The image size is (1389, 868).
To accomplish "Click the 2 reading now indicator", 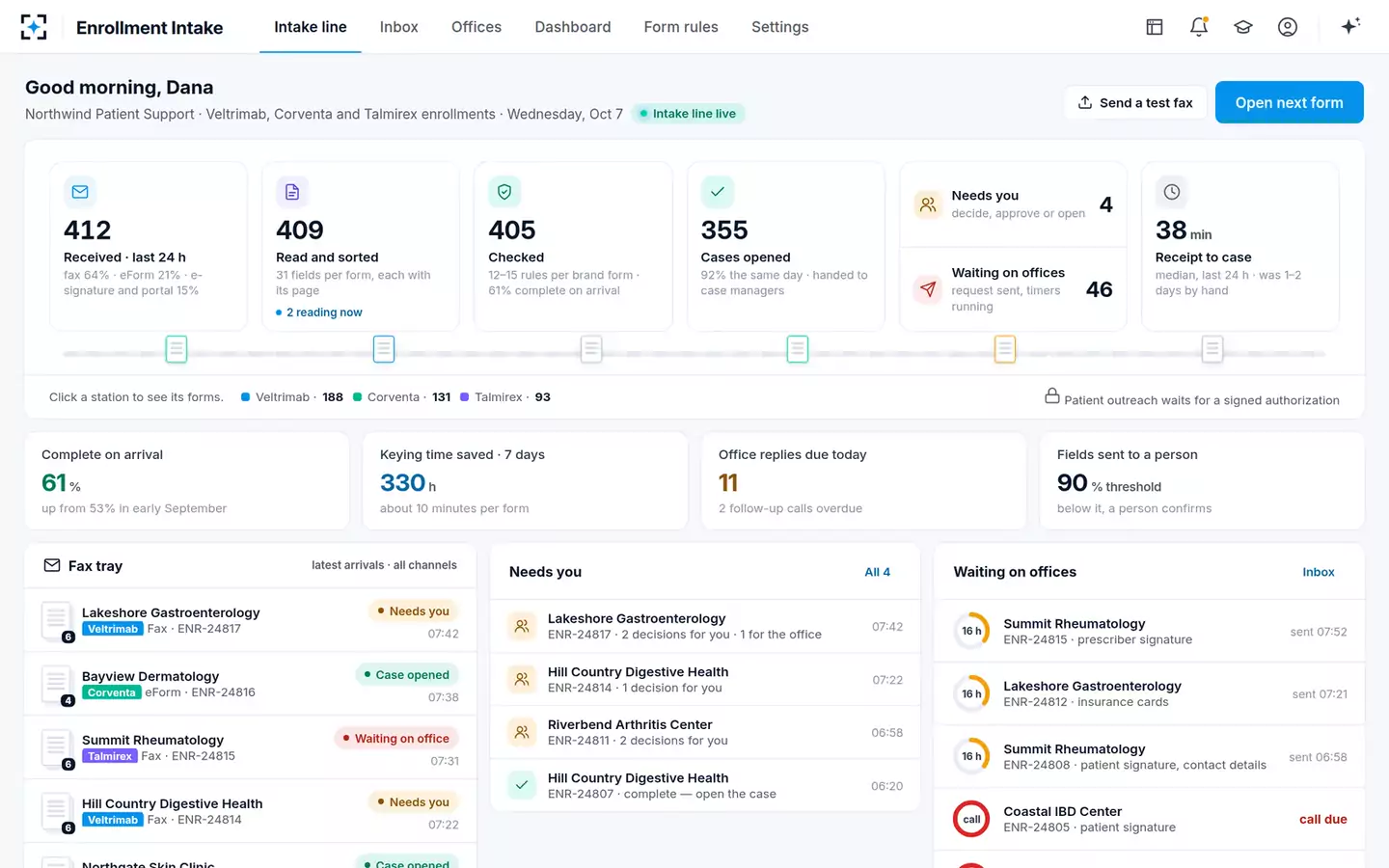I will [x=319, y=312].
